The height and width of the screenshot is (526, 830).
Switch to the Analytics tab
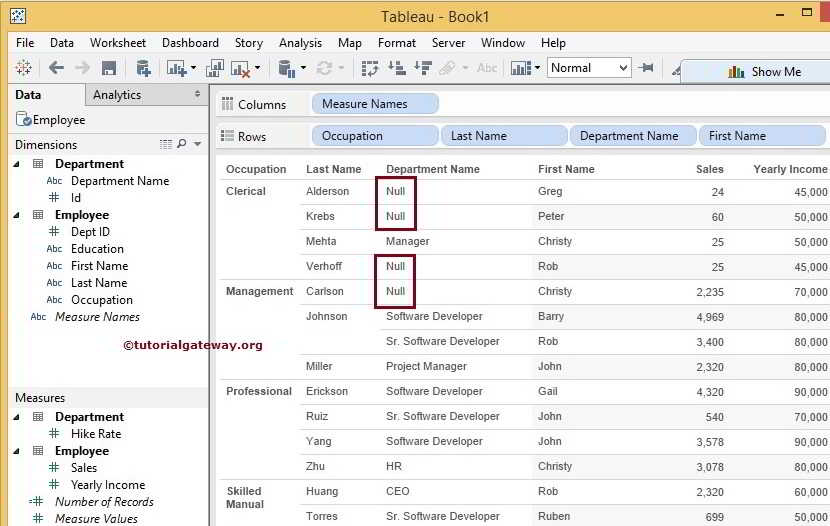[x=117, y=95]
